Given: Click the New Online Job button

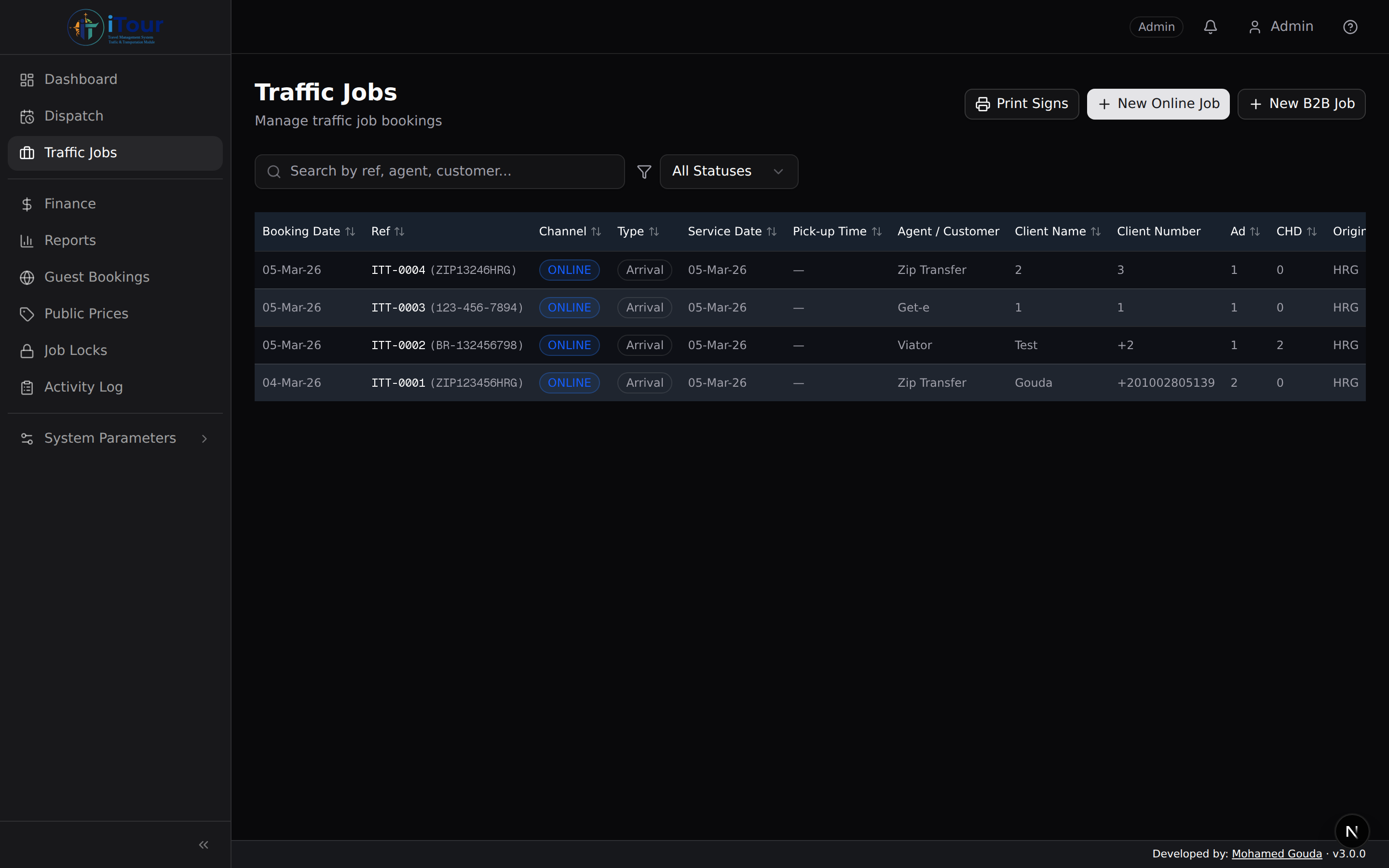Looking at the screenshot, I should click(x=1157, y=104).
